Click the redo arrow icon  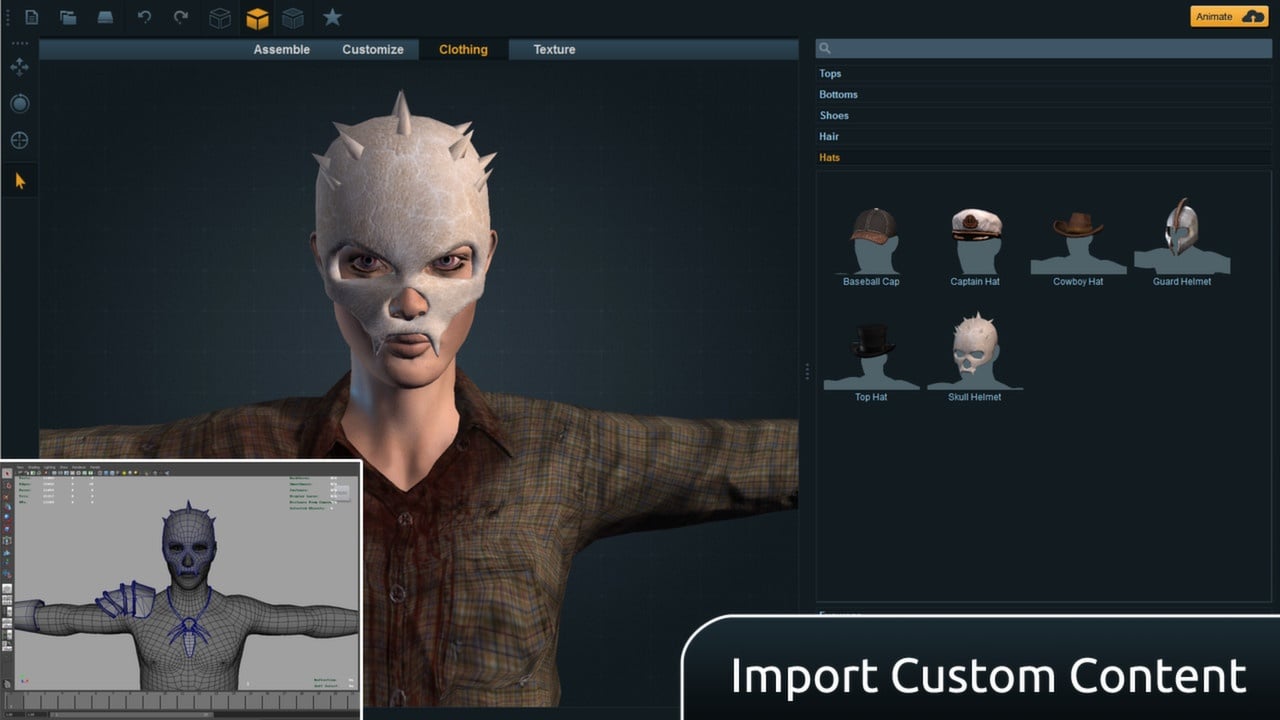[181, 17]
